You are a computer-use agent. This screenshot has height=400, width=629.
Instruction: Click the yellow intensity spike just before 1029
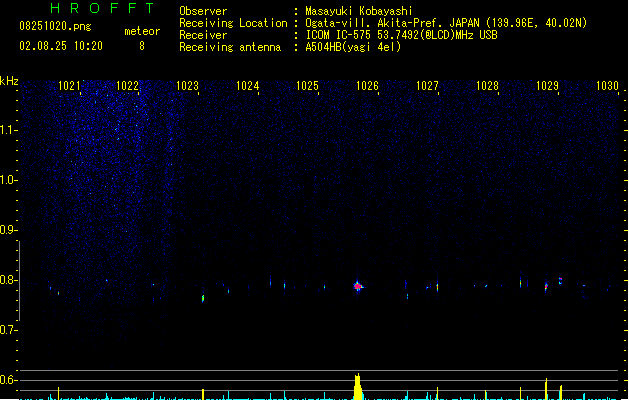(x=546, y=389)
